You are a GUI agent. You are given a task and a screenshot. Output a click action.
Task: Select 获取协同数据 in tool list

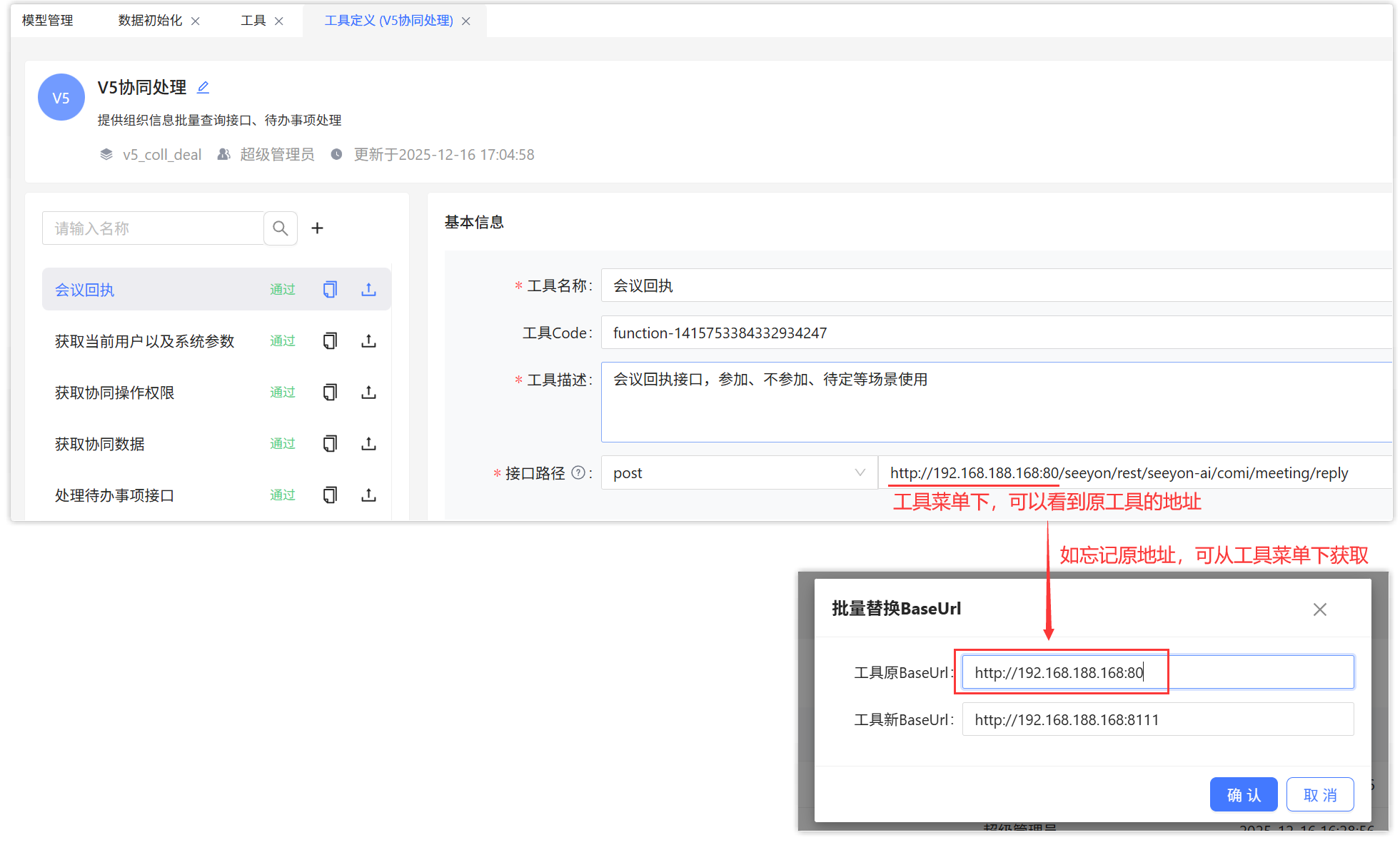[x=100, y=444]
